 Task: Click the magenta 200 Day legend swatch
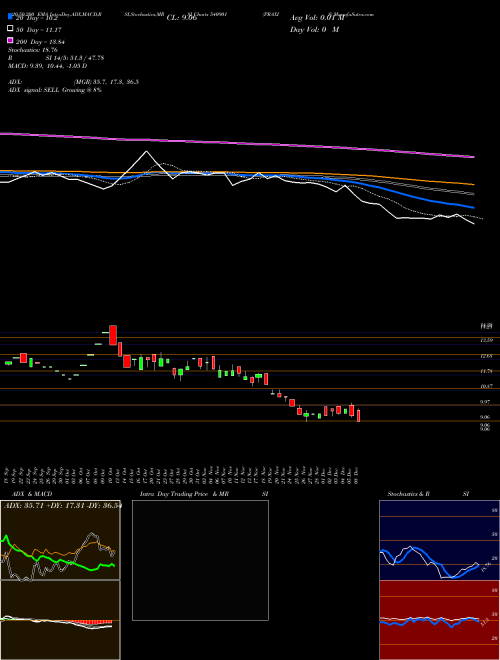coord(10,40)
